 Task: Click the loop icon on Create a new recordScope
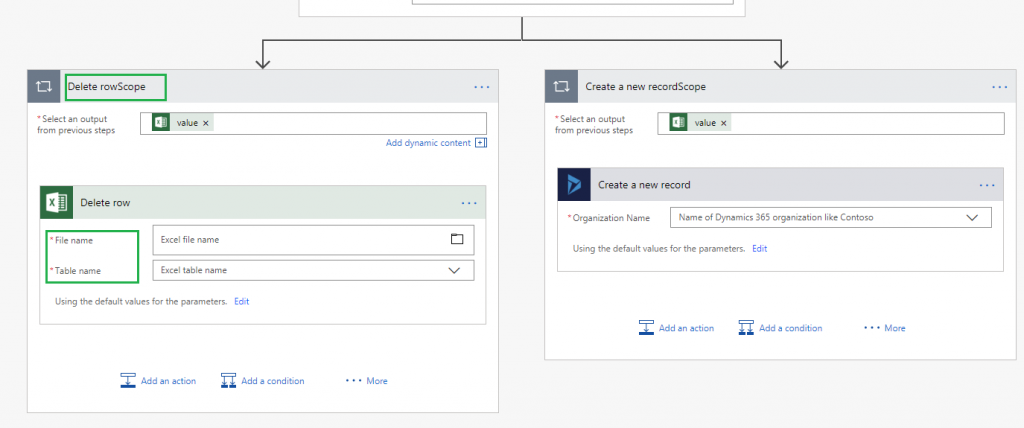click(562, 87)
